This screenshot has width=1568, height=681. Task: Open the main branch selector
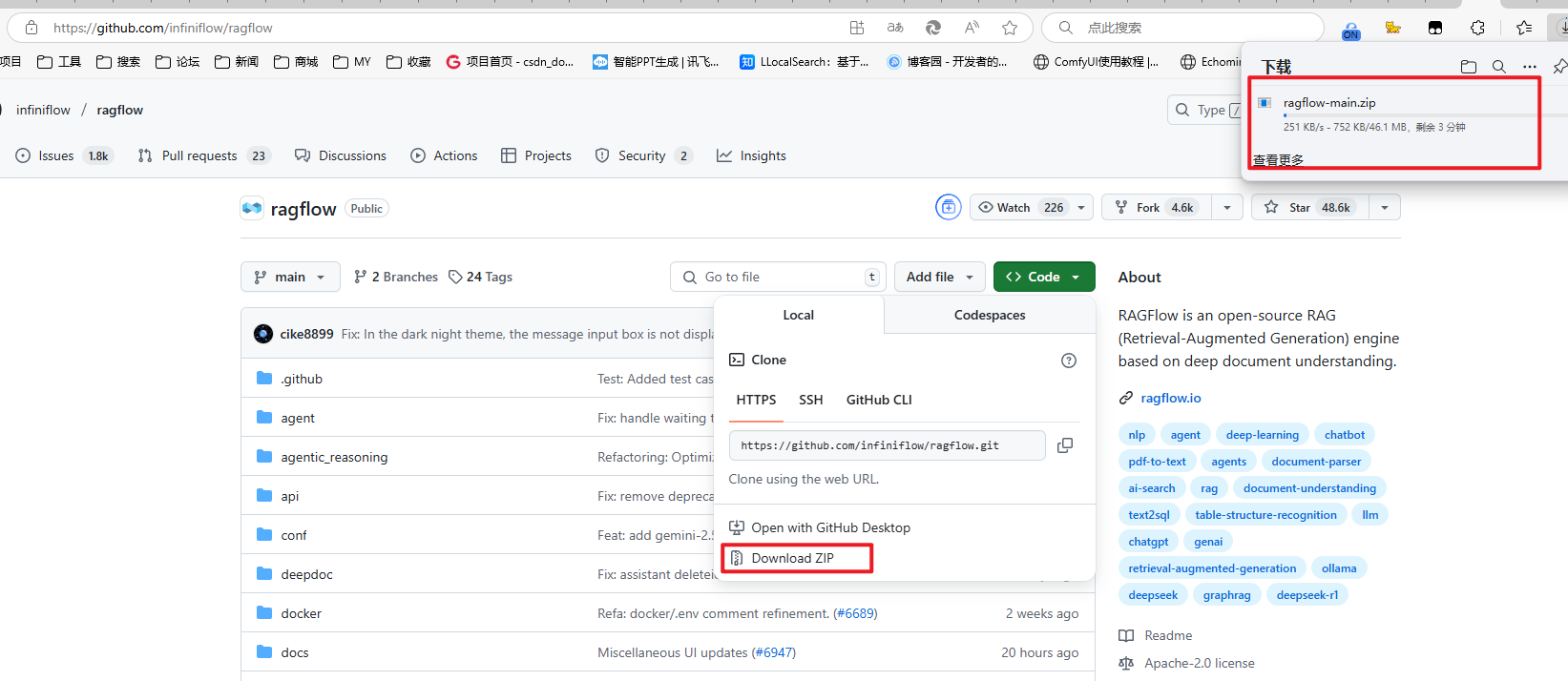(x=290, y=277)
